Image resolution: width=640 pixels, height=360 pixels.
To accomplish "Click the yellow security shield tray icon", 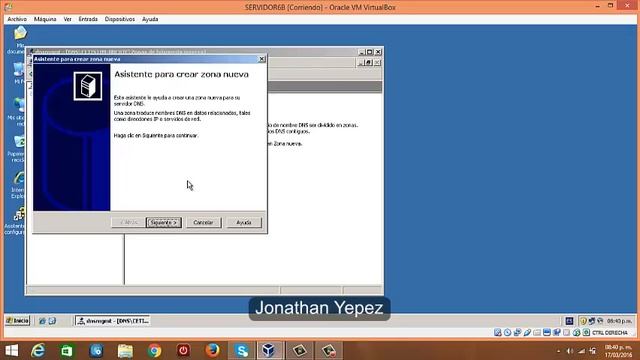I will [x=584, y=321].
